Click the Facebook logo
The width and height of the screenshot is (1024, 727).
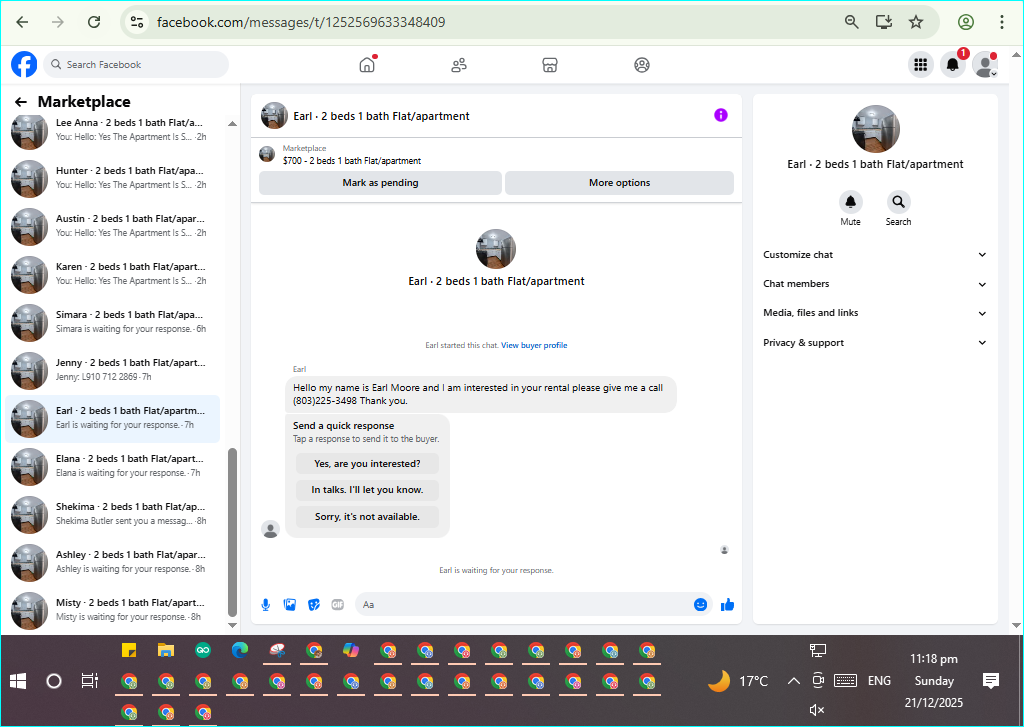pyautogui.click(x=24, y=65)
